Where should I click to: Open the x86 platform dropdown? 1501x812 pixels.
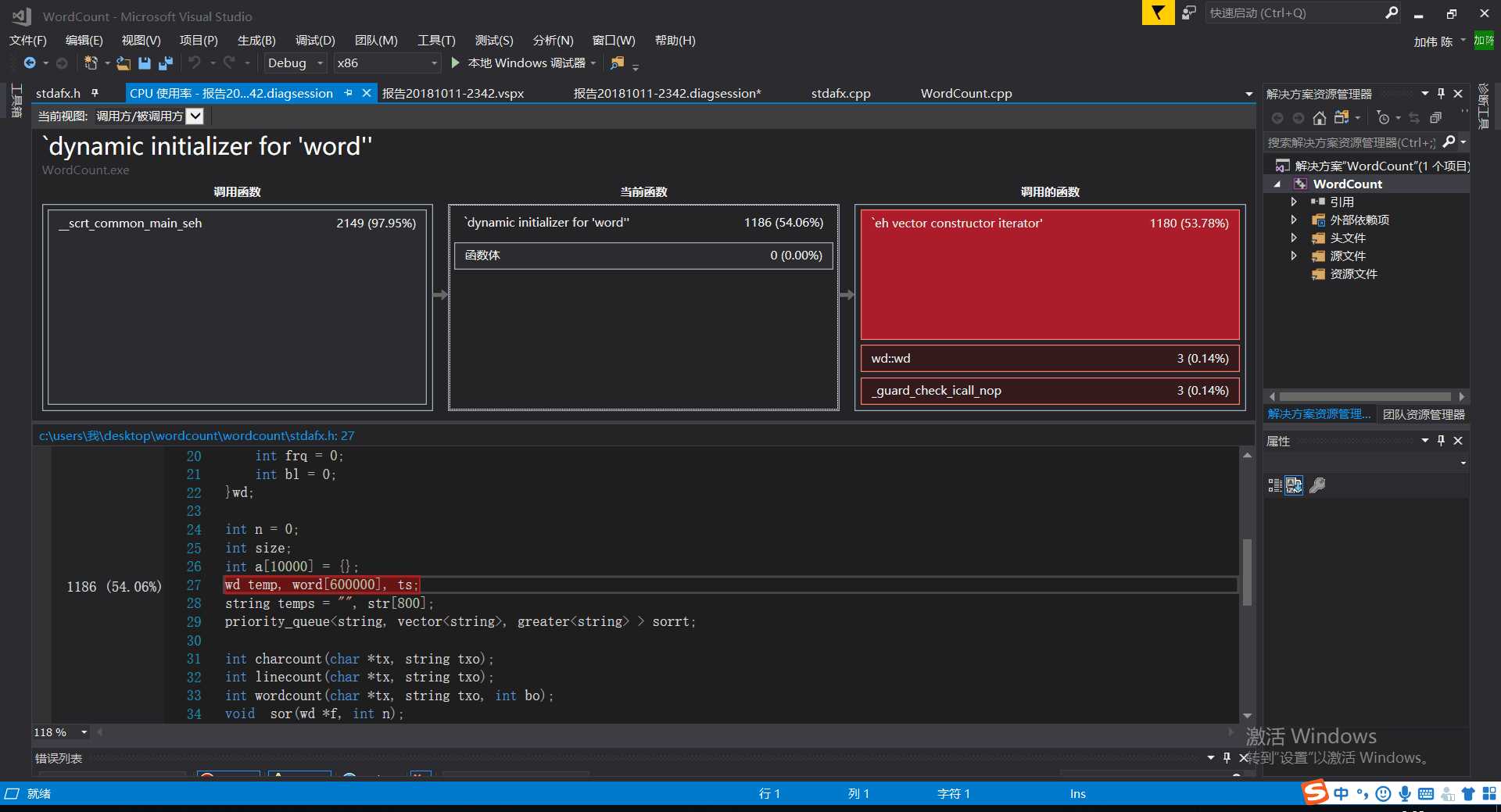387,63
